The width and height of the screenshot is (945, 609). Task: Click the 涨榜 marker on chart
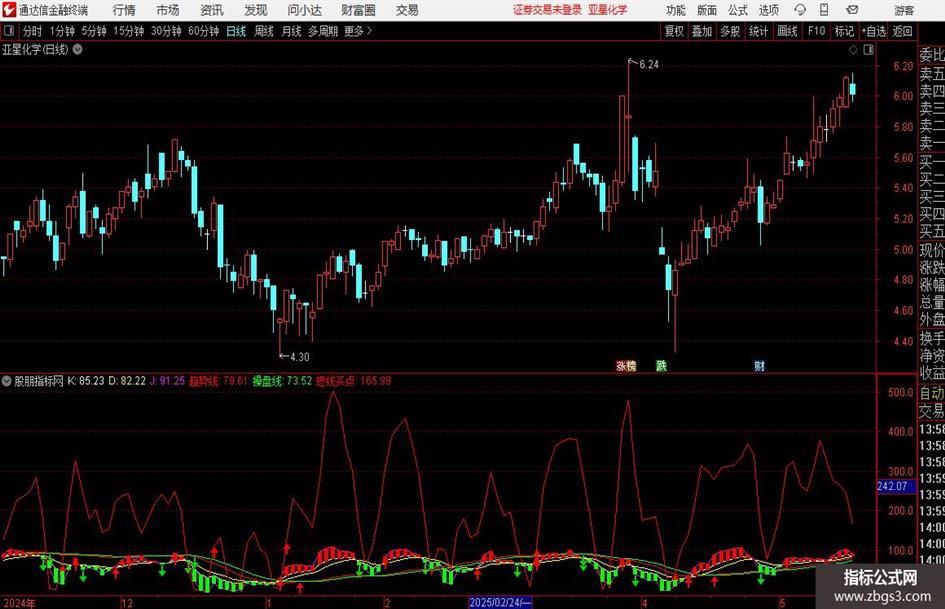point(626,365)
